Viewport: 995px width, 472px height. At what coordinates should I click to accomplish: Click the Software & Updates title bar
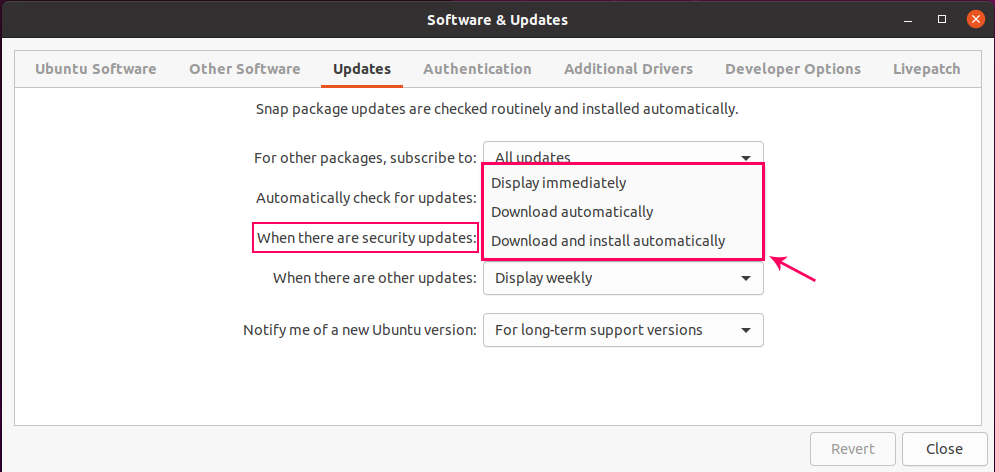497,19
